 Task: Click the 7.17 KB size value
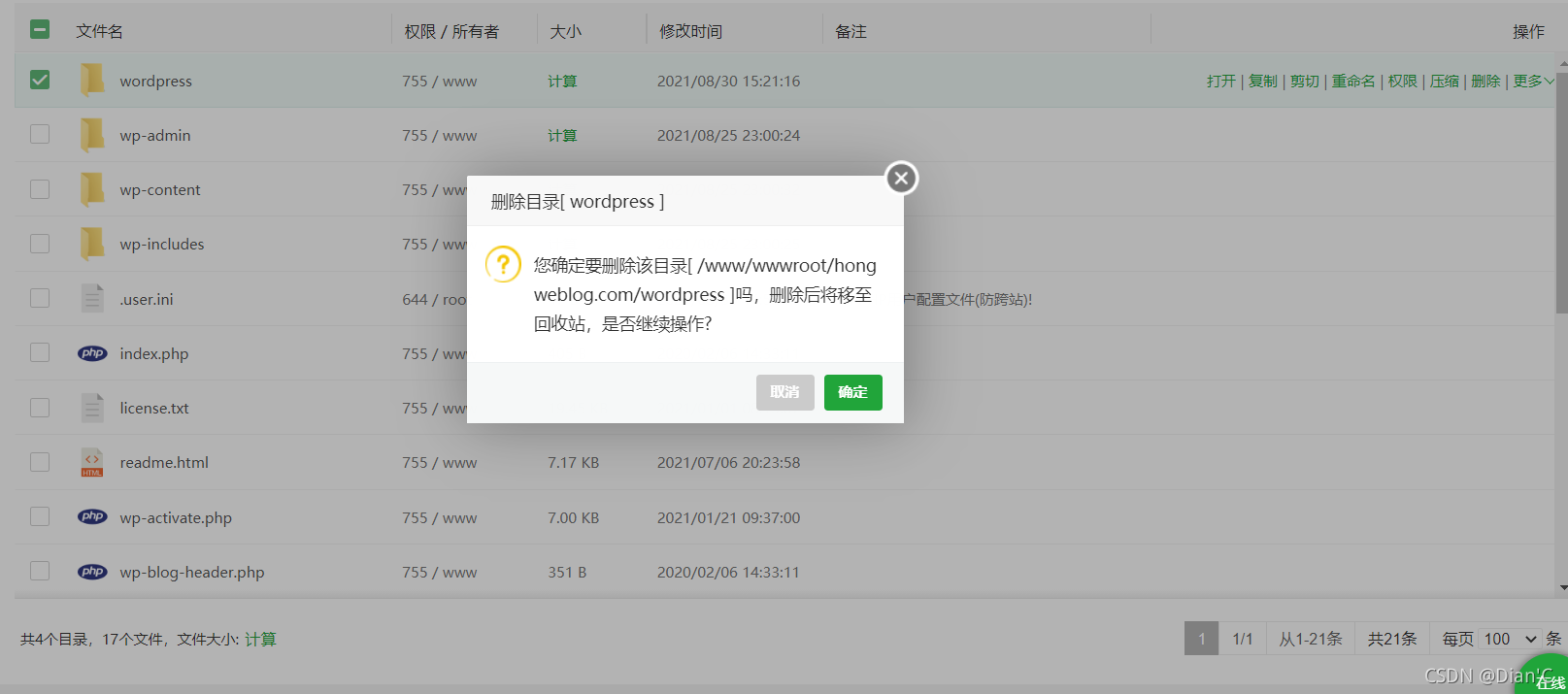click(574, 462)
